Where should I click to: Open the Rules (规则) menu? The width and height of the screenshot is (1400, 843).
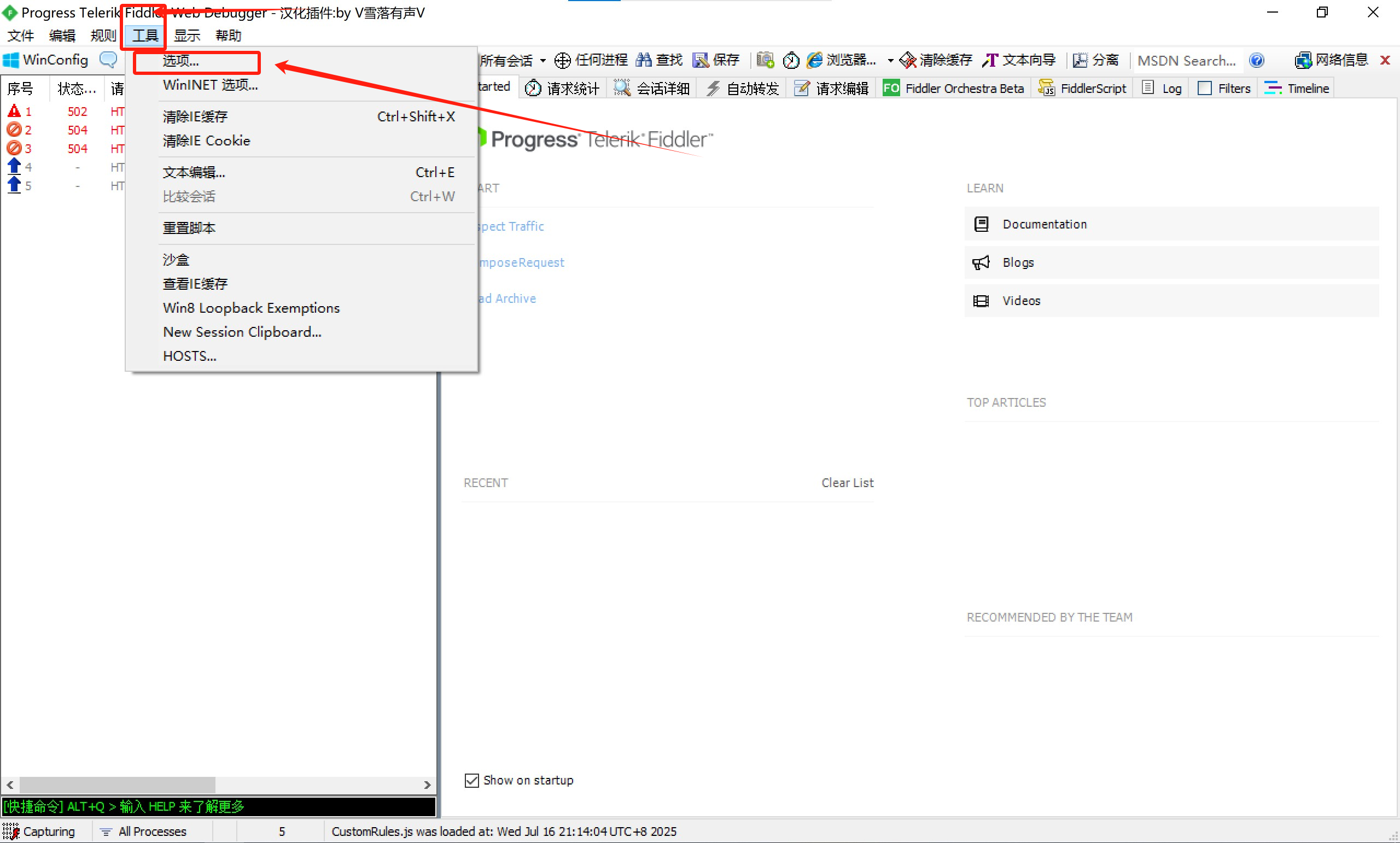(103, 35)
